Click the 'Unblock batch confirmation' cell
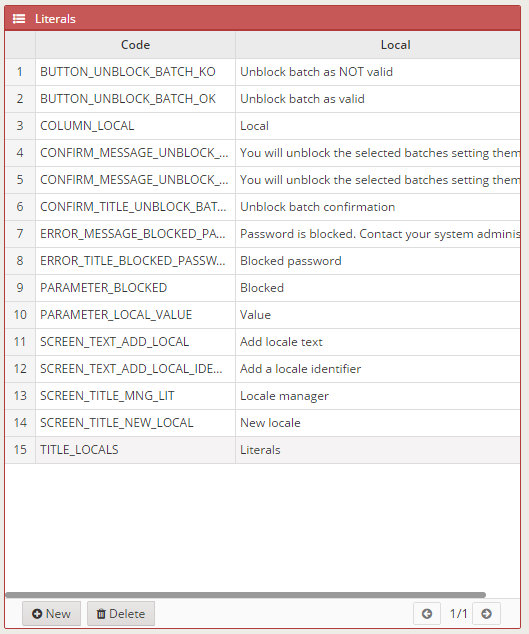Screen dimensions: 529x634 tap(378, 207)
